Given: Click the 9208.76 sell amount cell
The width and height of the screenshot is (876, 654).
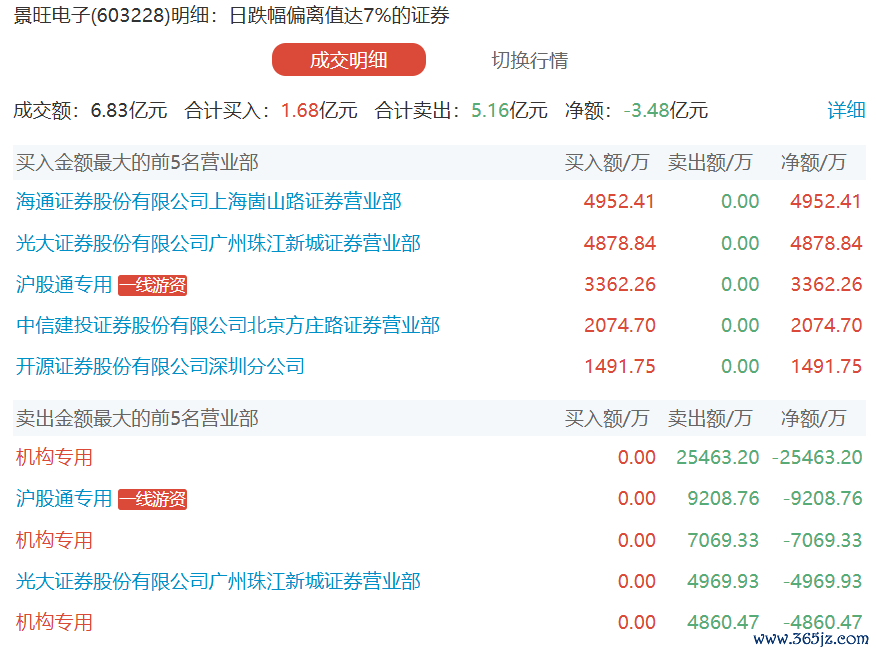Looking at the screenshot, I should (723, 499).
